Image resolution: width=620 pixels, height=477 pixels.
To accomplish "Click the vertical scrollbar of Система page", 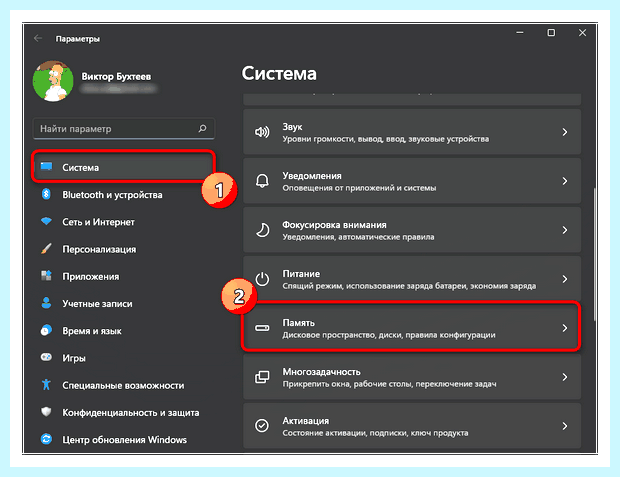I will point(594,255).
